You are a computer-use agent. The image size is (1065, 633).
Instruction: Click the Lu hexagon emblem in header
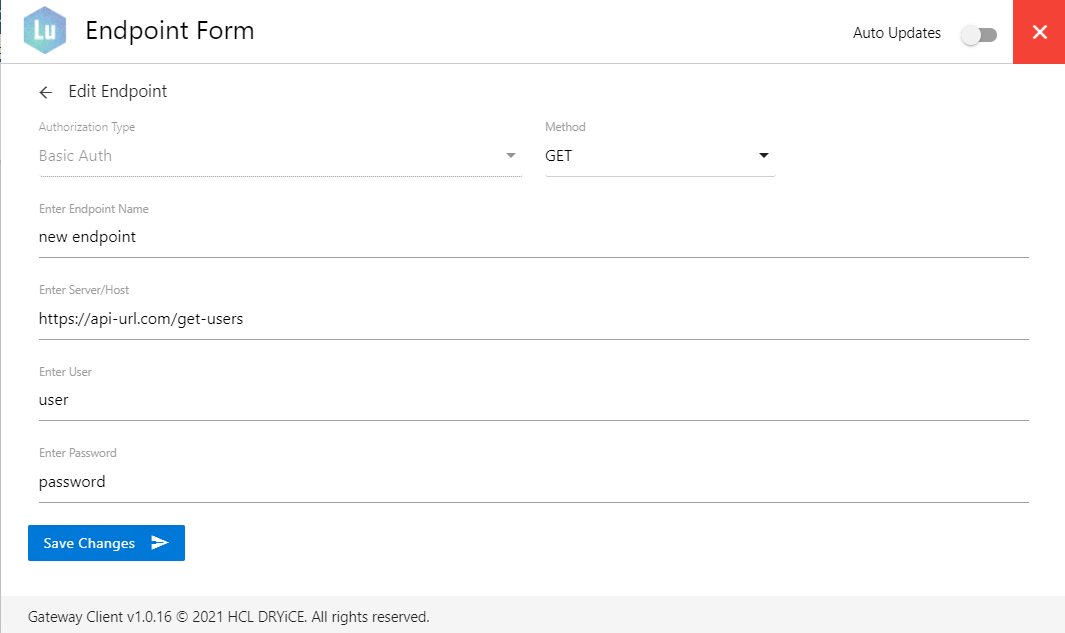[x=44, y=30]
